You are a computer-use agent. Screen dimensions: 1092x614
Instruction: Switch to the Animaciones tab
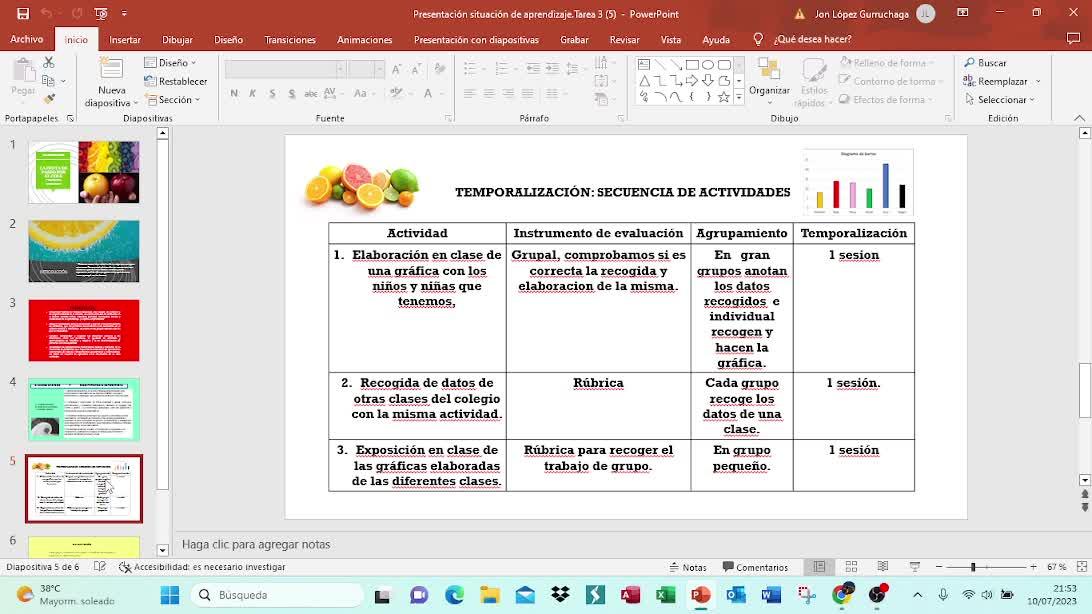[x=364, y=40]
